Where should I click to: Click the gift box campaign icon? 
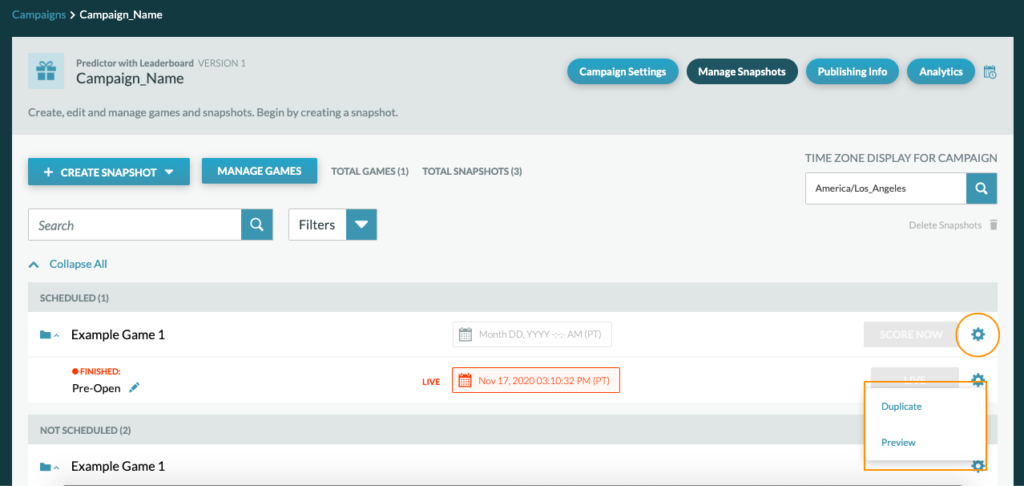(x=46, y=71)
